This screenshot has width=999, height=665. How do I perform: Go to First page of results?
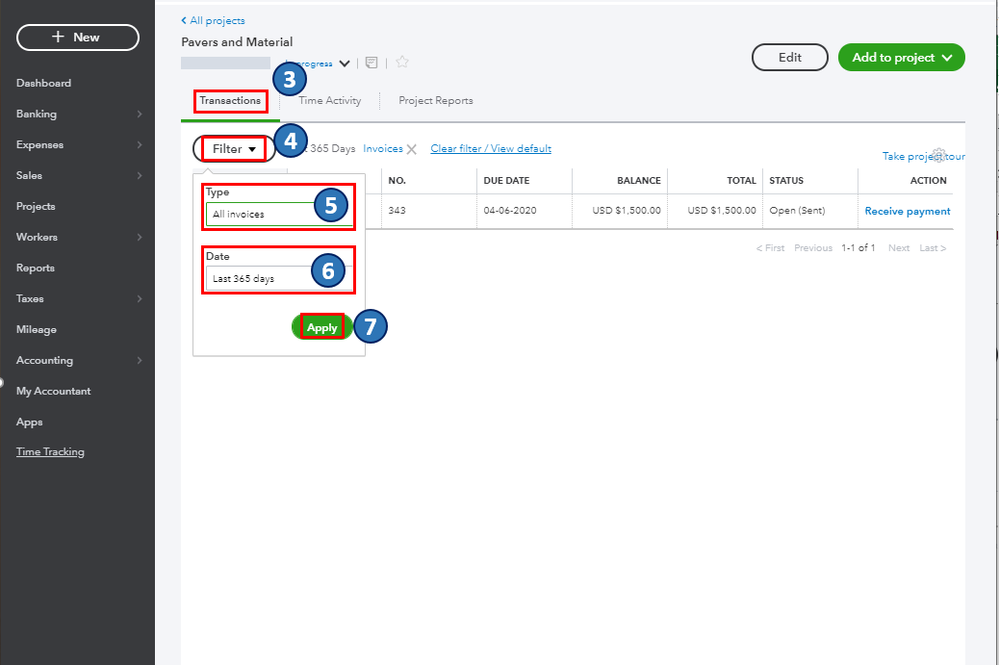[x=770, y=248]
